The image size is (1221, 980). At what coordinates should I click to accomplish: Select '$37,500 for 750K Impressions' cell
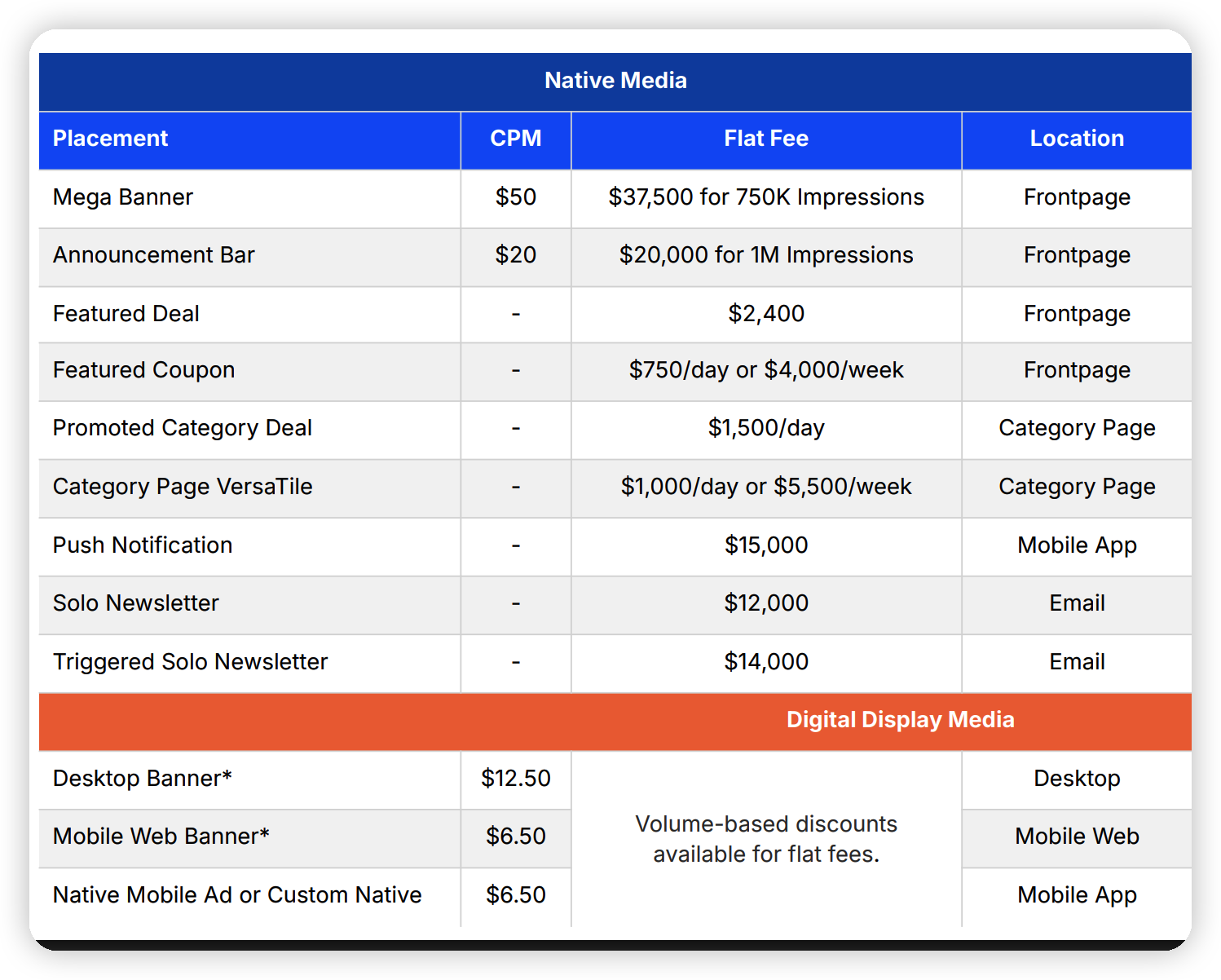click(x=766, y=197)
